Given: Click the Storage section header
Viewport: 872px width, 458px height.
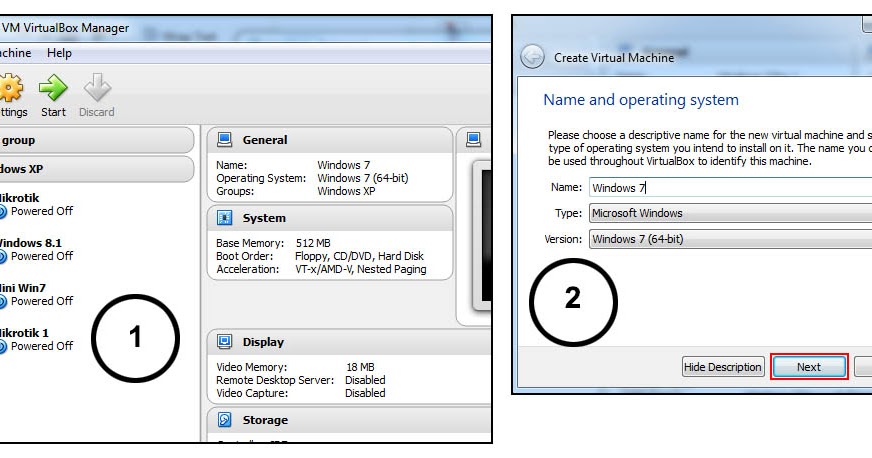Looking at the screenshot, I should (349, 420).
